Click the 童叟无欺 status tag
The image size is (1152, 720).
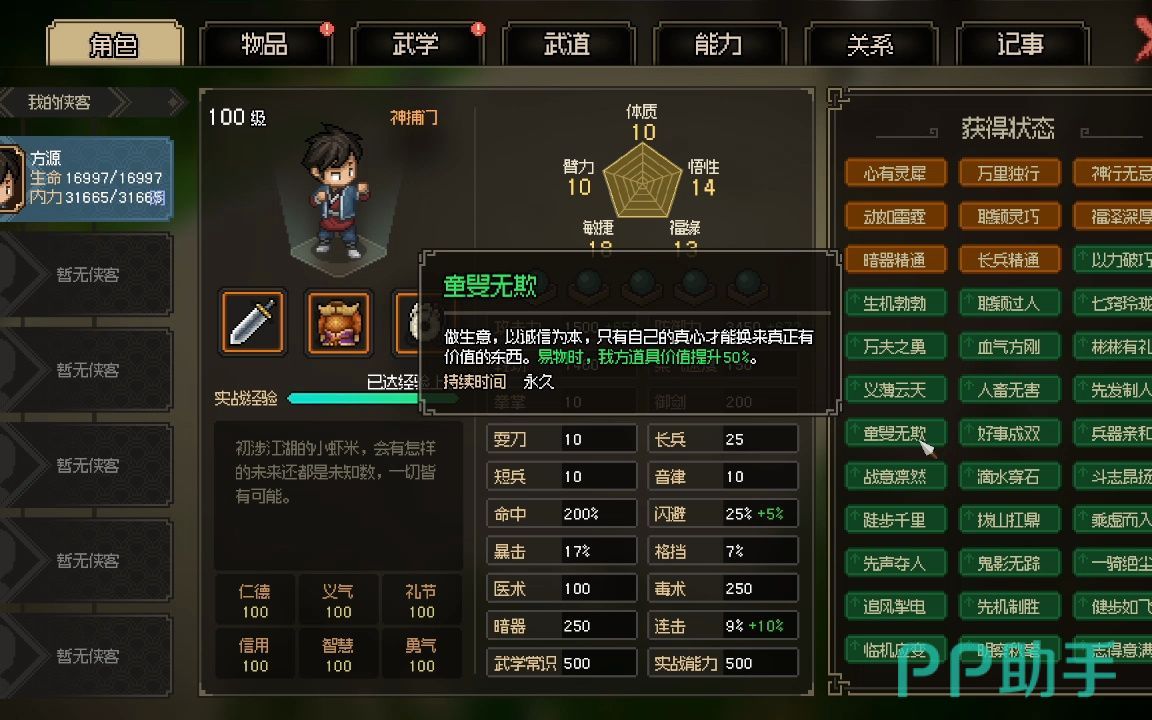895,433
